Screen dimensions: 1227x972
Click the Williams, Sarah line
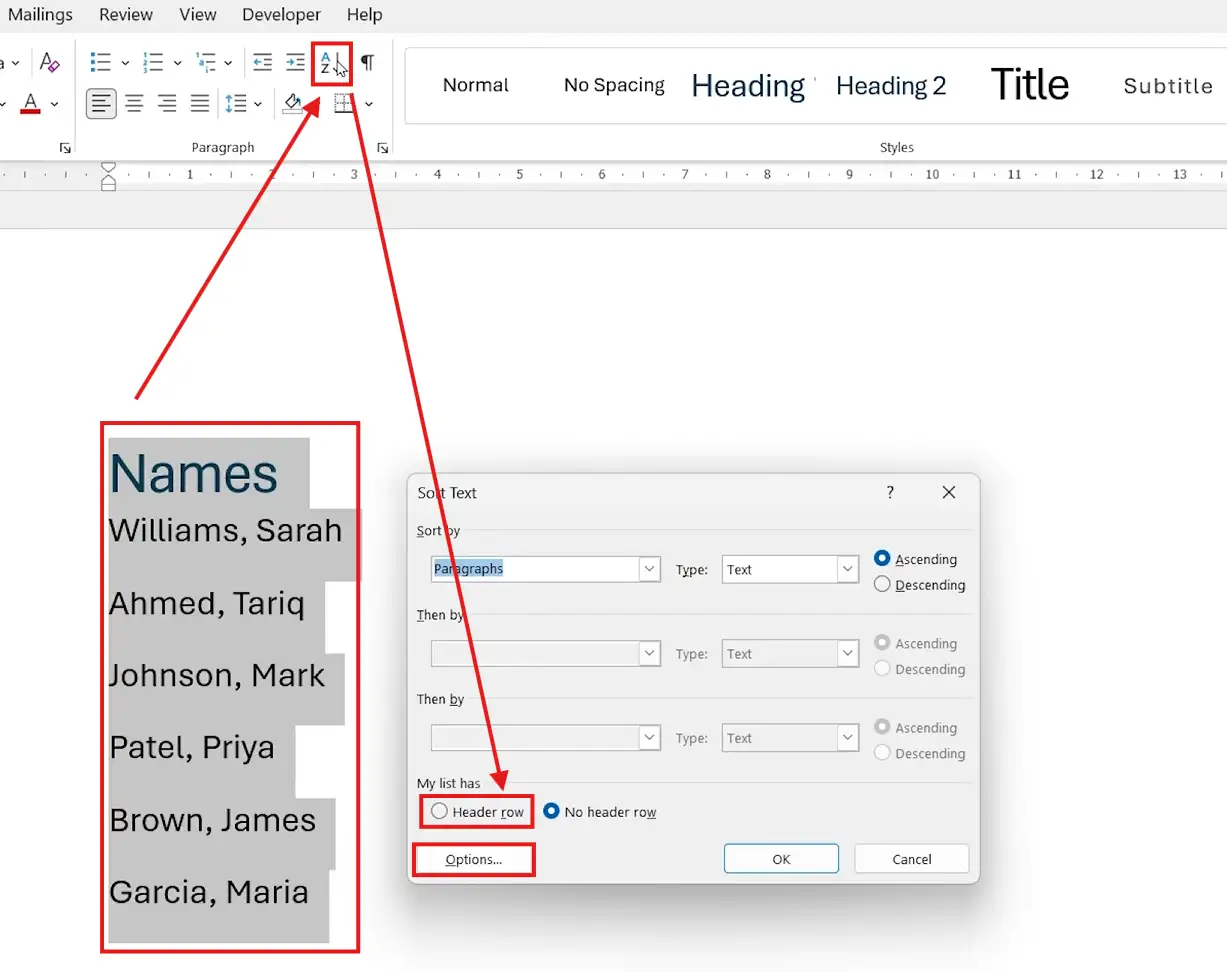225,529
